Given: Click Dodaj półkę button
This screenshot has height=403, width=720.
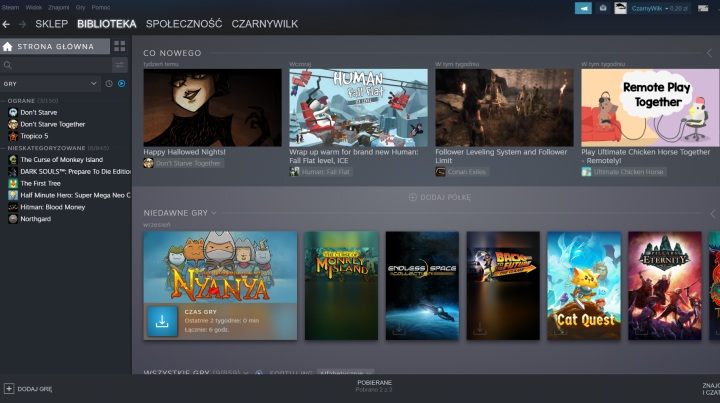Looking at the screenshot, I should [439, 197].
